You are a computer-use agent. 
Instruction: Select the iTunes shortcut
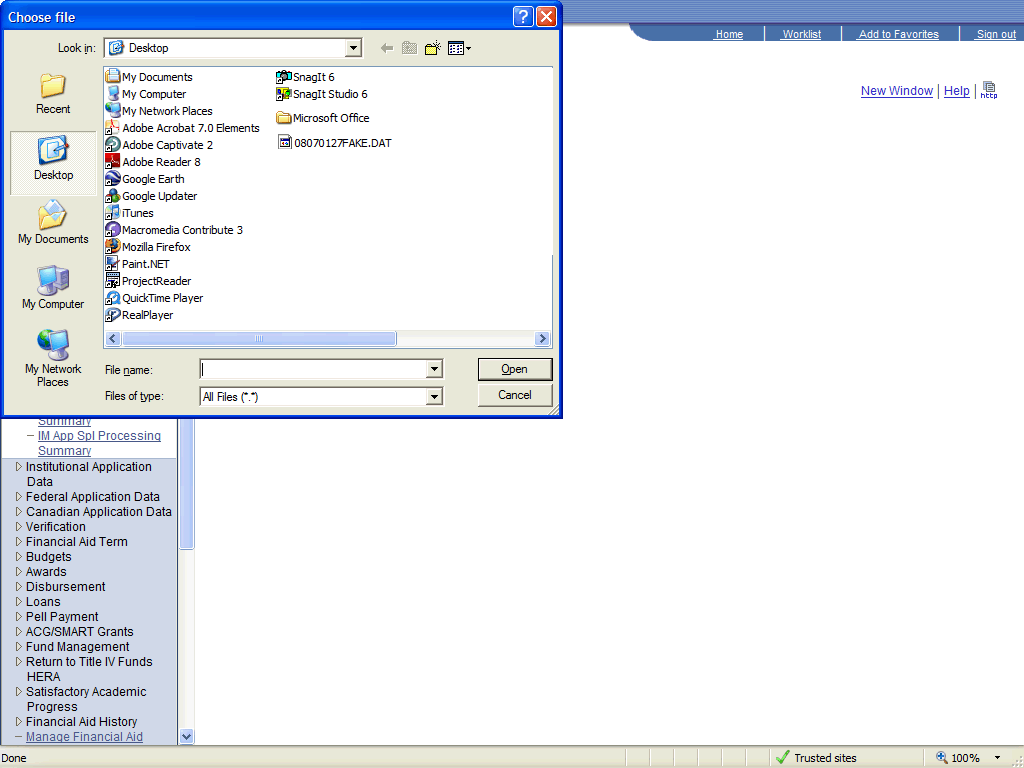[130, 212]
